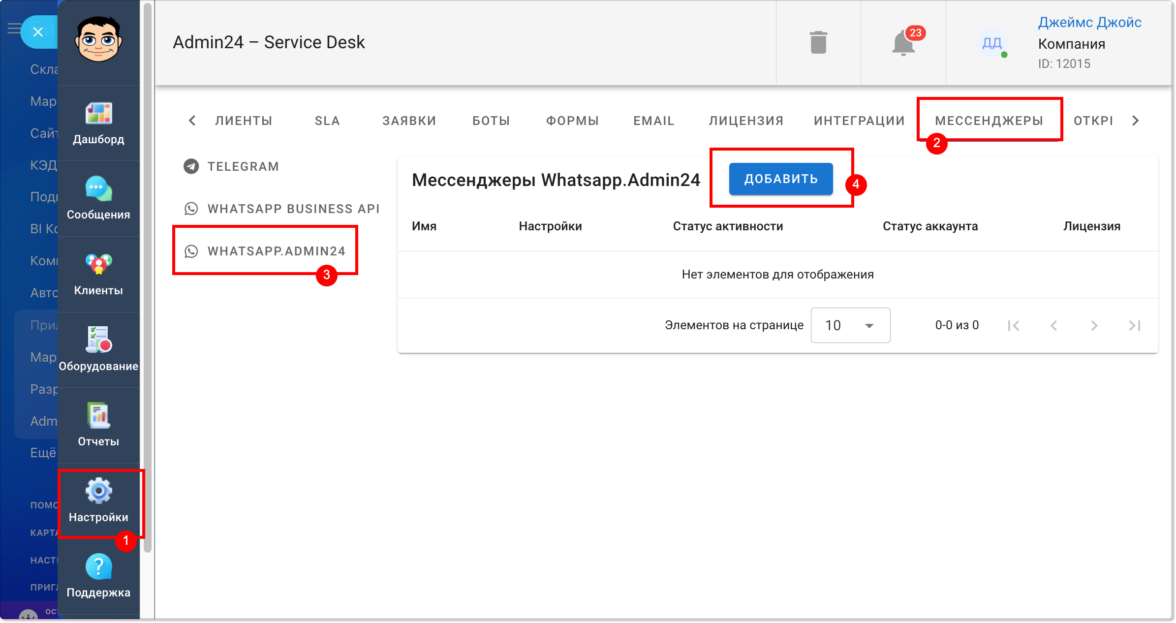
Task: Switch to the EMAIL tab
Action: [x=654, y=121]
